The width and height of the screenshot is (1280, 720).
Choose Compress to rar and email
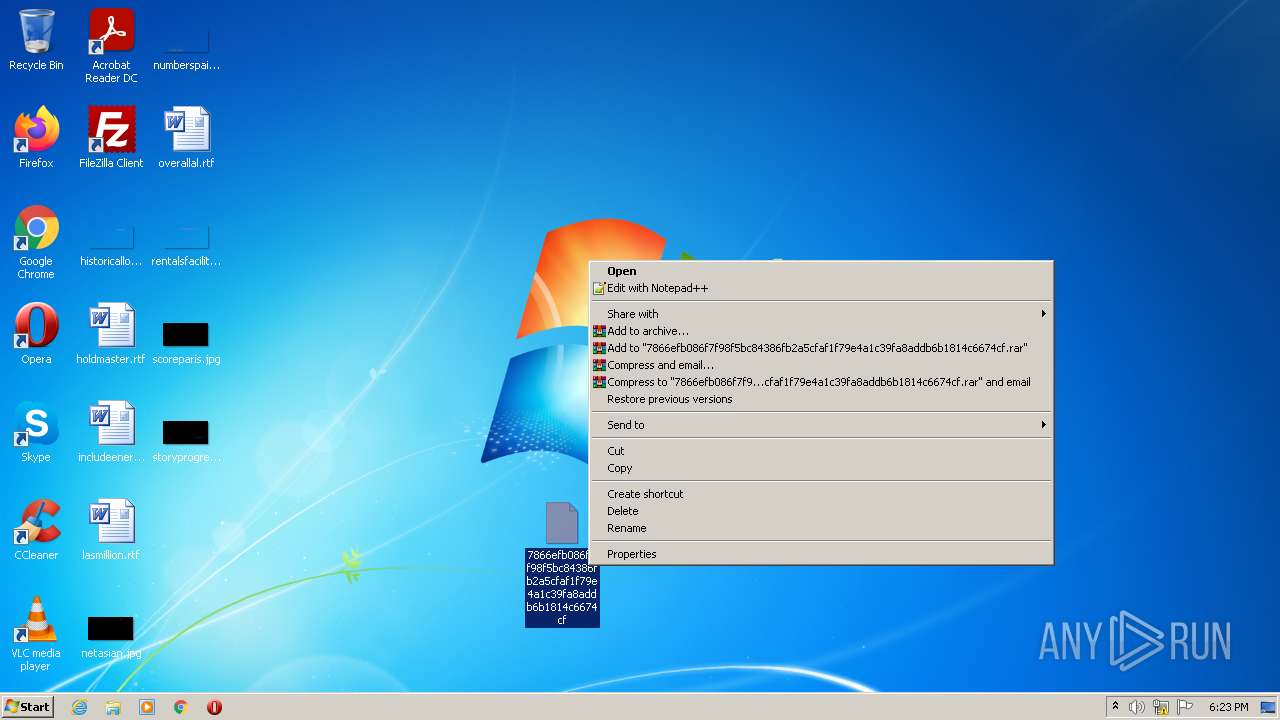821,382
